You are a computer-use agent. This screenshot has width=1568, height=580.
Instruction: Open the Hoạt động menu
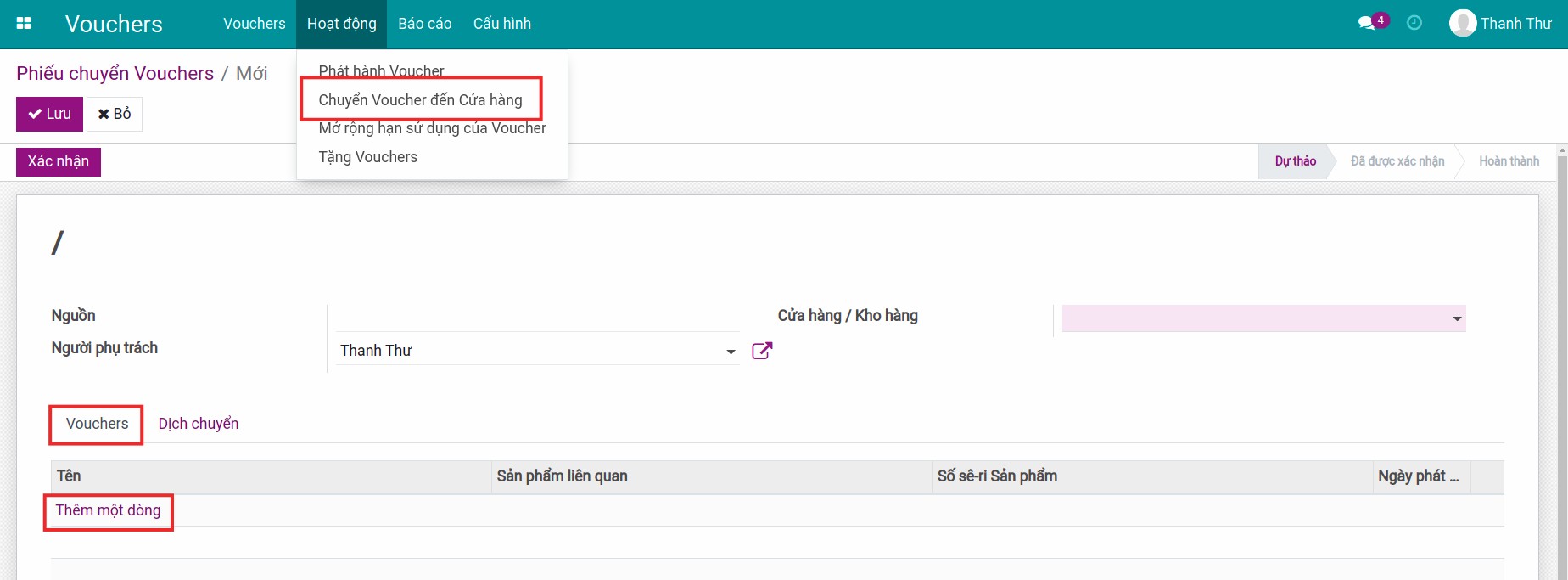coord(342,24)
